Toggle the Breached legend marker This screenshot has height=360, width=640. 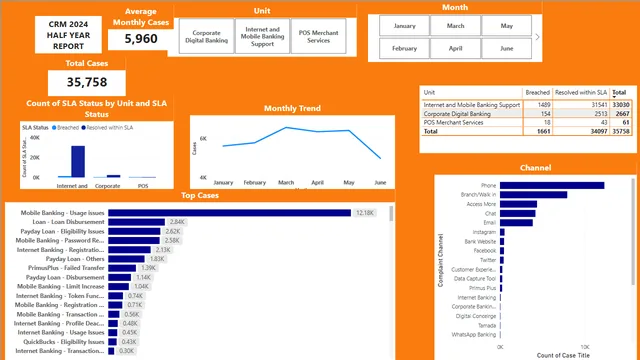pos(54,128)
